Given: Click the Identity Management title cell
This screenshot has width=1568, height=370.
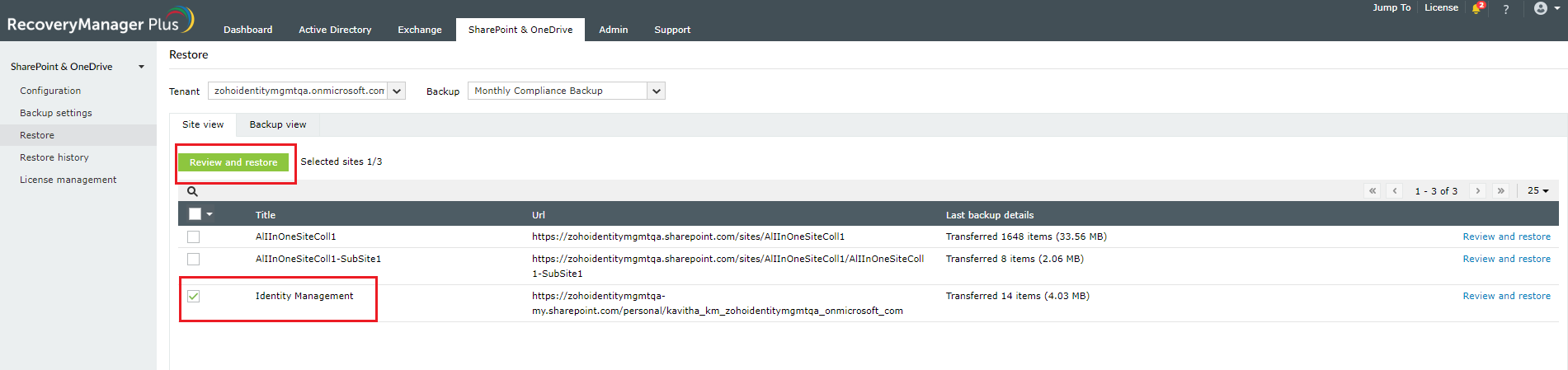Looking at the screenshot, I should point(304,296).
